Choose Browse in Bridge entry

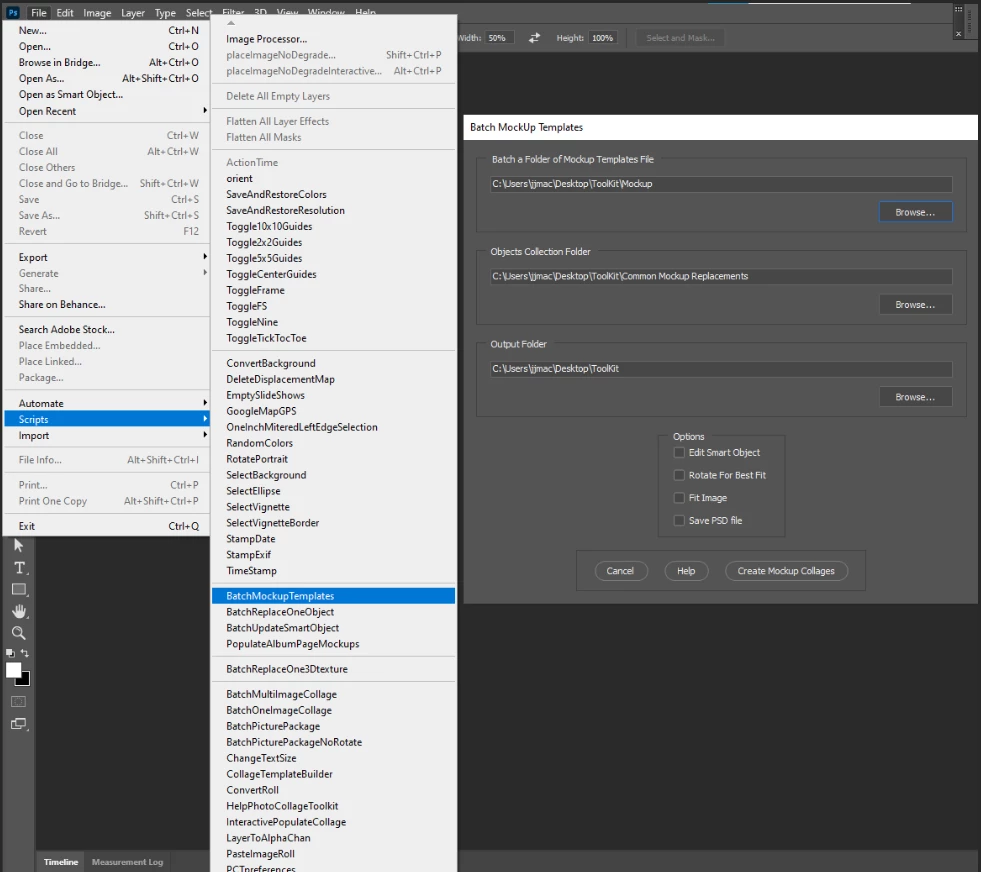106,62
